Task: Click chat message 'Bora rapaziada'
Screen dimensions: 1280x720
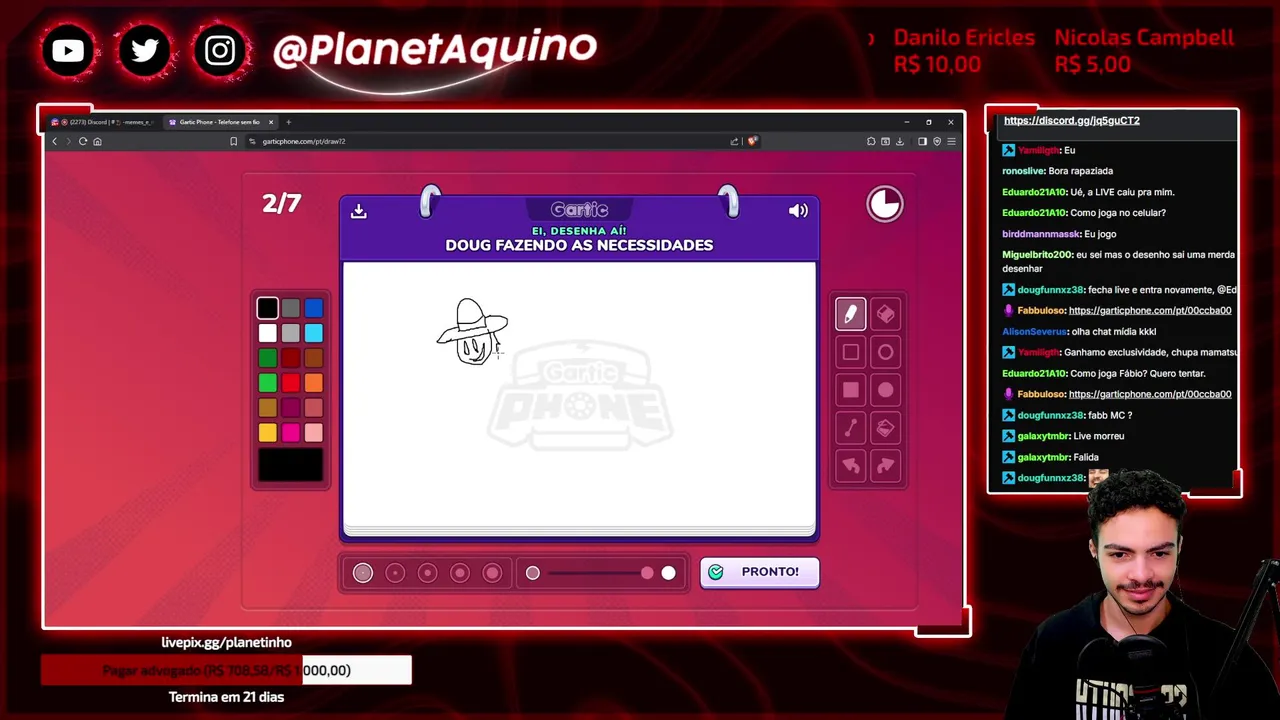Action: pyautogui.click(x=1080, y=171)
